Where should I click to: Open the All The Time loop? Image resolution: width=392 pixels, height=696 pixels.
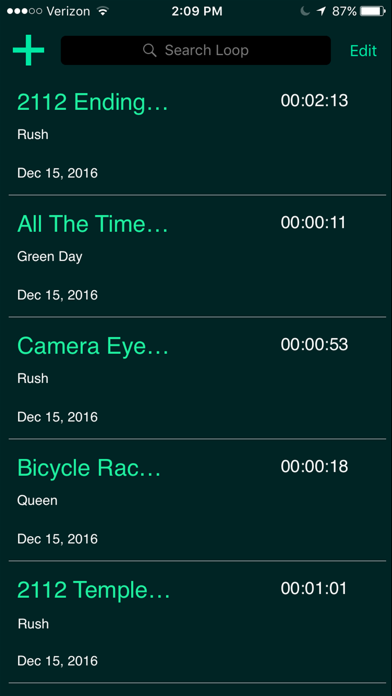click(x=196, y=256)
